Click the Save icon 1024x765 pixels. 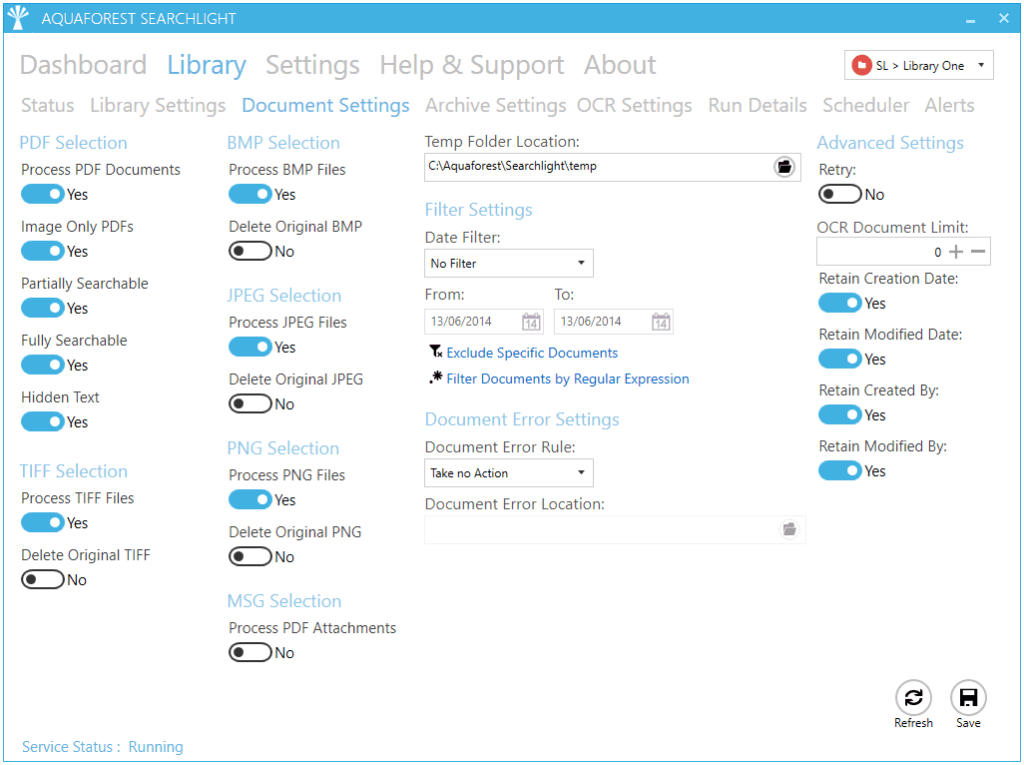(967, 699)
